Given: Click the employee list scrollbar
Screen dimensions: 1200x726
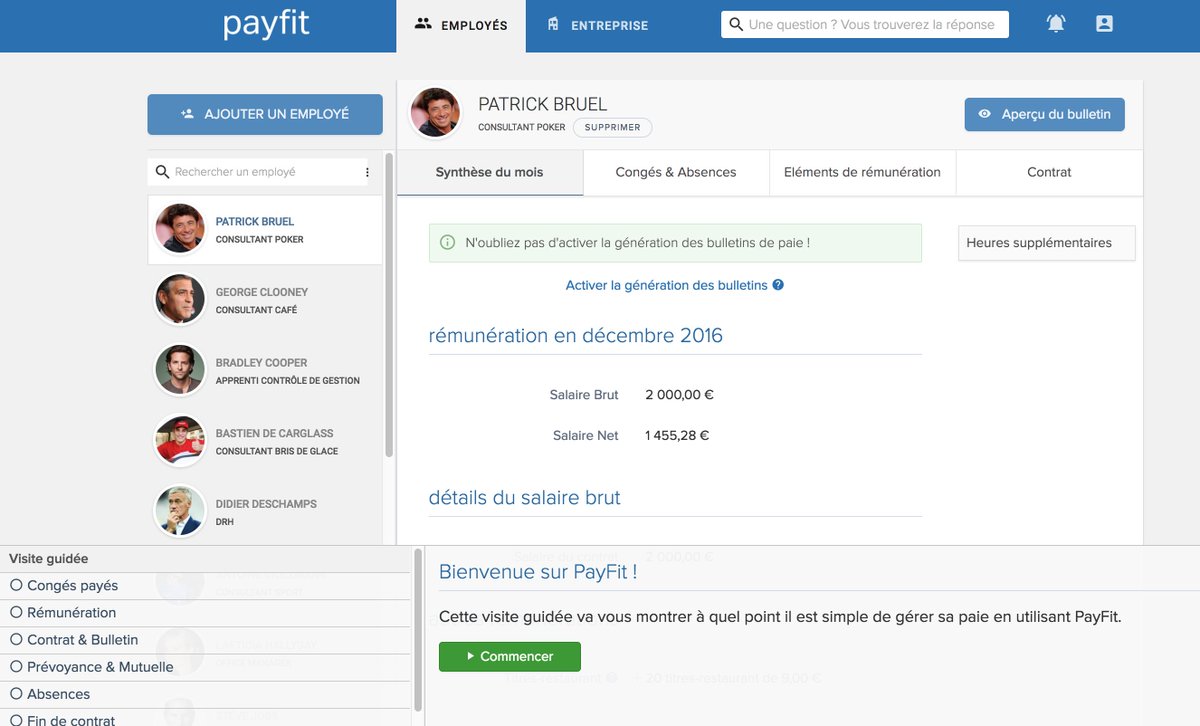Looking at the screenshot, I should tap(389, 305).
